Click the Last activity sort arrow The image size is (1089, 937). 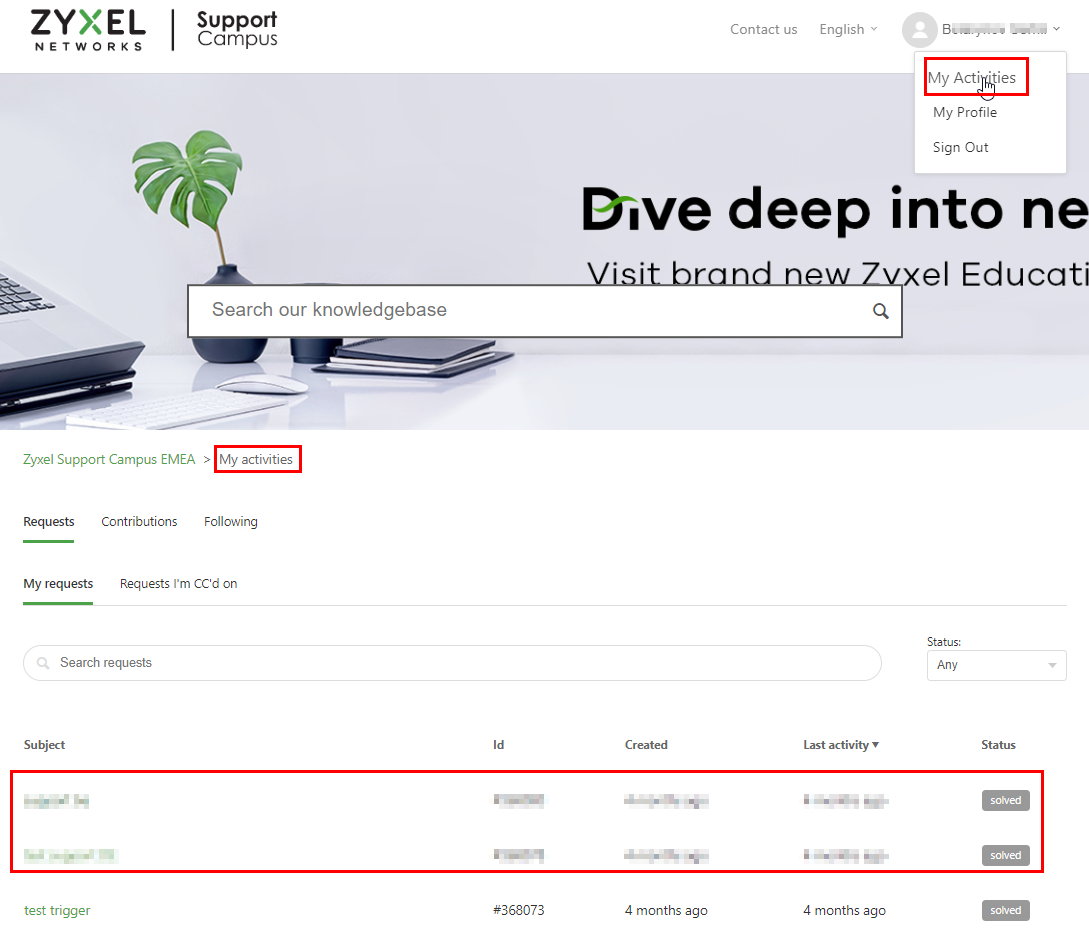pos(876,745)
